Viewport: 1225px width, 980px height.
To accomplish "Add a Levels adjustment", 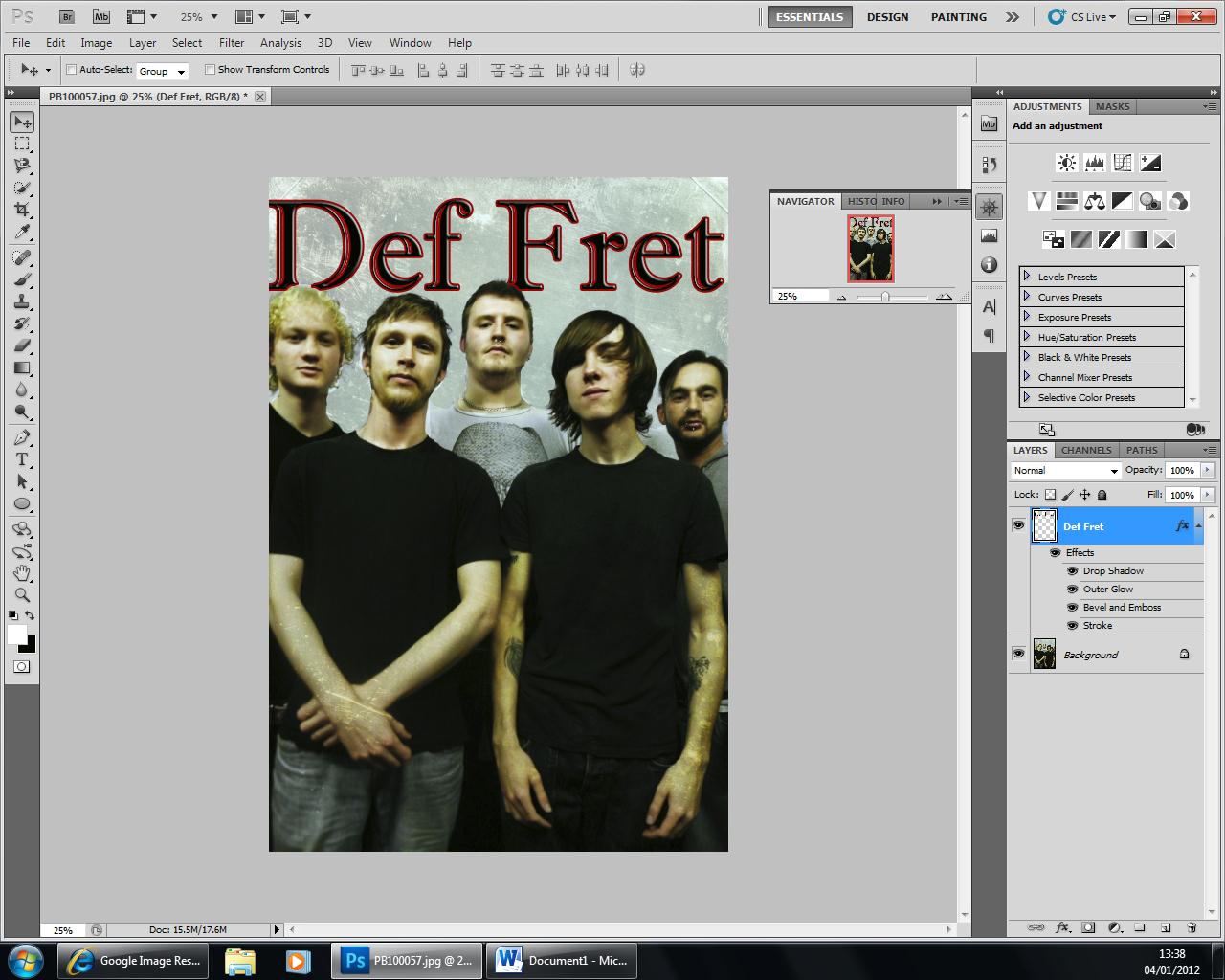I will (x=1094, y=163).
